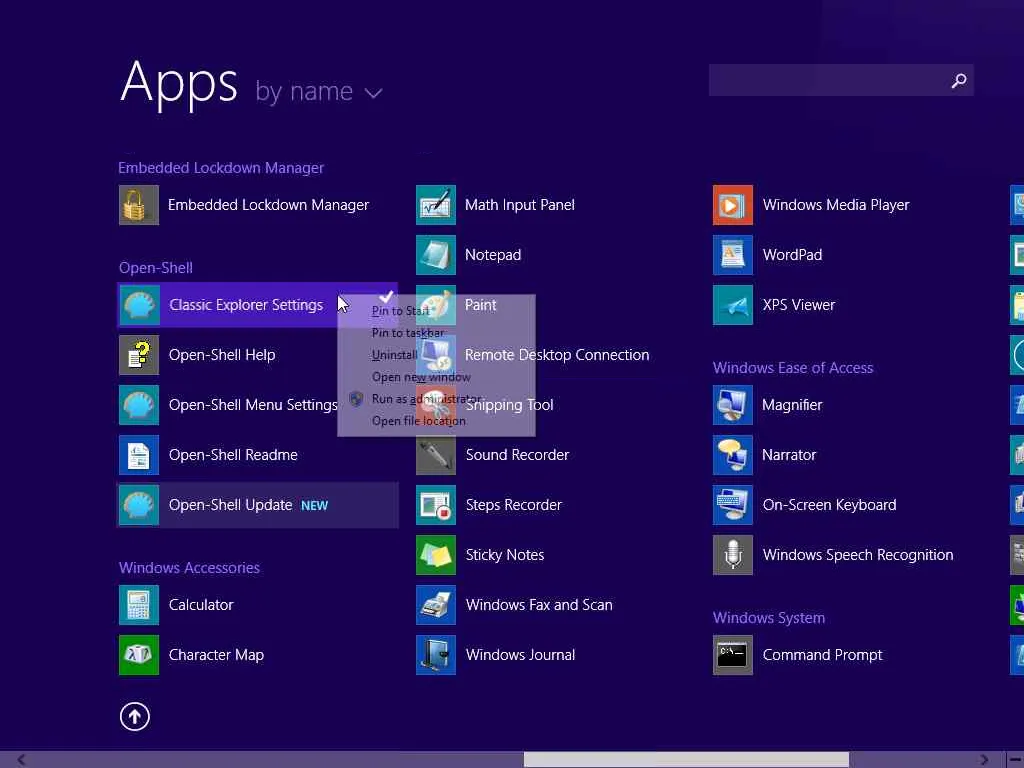This screenshot has width=1024, height=768.
Task: Open the Open-Shell Readme document icon
Action: pyautogui.click(x=138, y=455)
